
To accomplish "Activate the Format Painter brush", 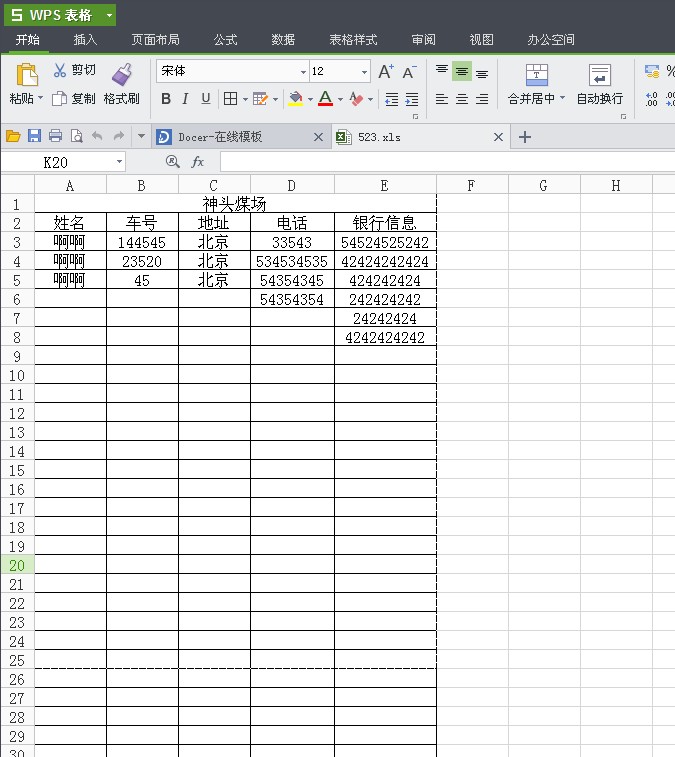I will pos(122,74).
